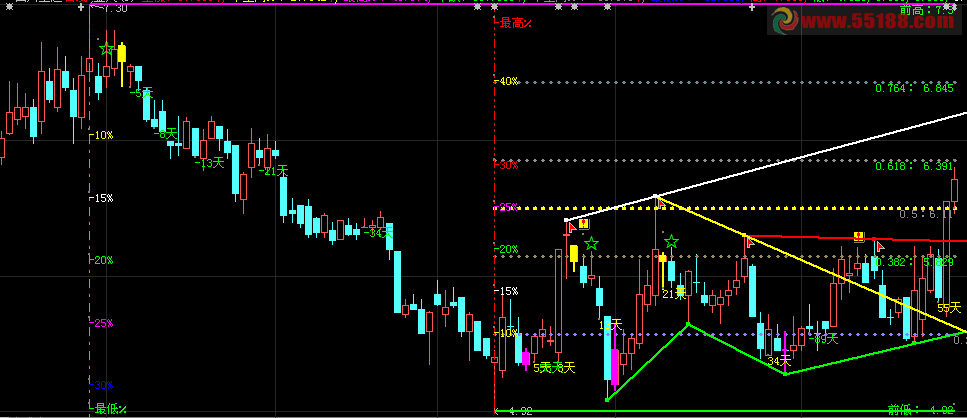Click the plus marker left of the 7.30 label
Image resolution: width=967 pixels, height=418 pixels.
click(81, 8)
